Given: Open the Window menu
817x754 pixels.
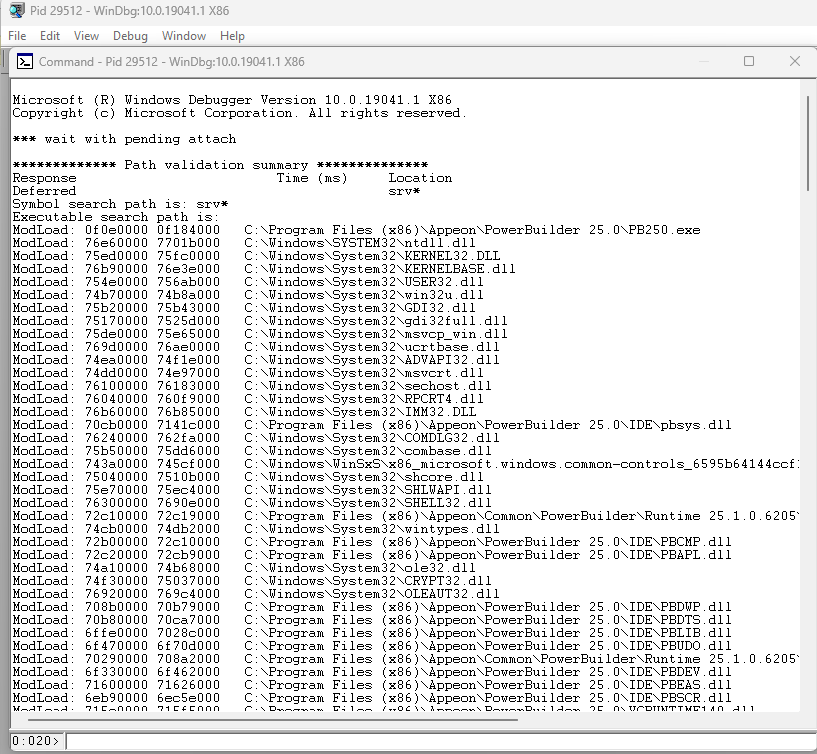Looking at the screenshot, I should (x=184, y=36).
